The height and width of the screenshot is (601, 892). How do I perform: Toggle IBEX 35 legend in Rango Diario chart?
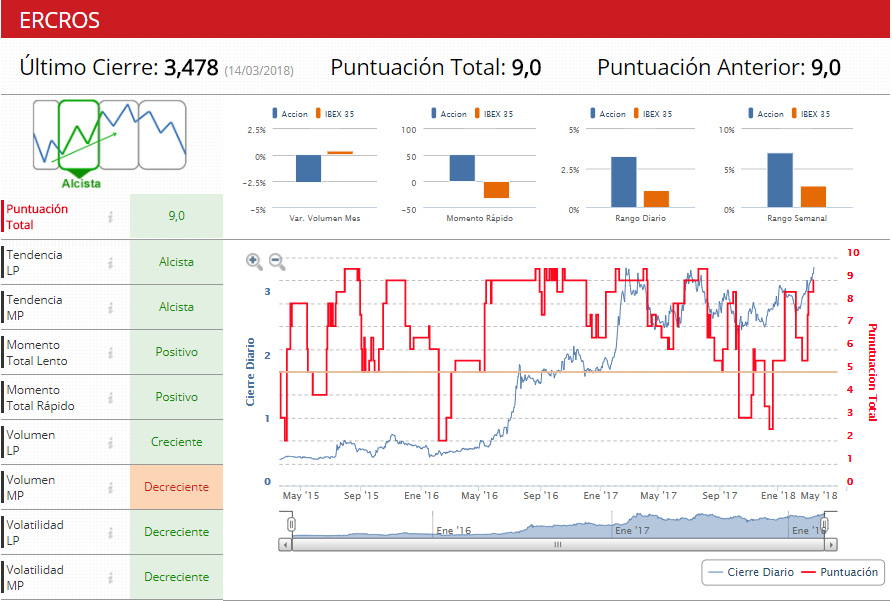point(653,114)
